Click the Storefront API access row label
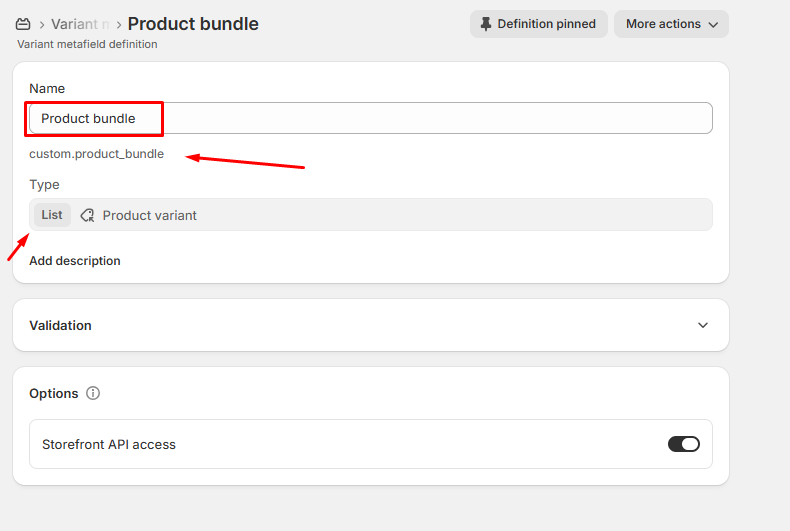 pyautogui.click(x=109, y=444)
